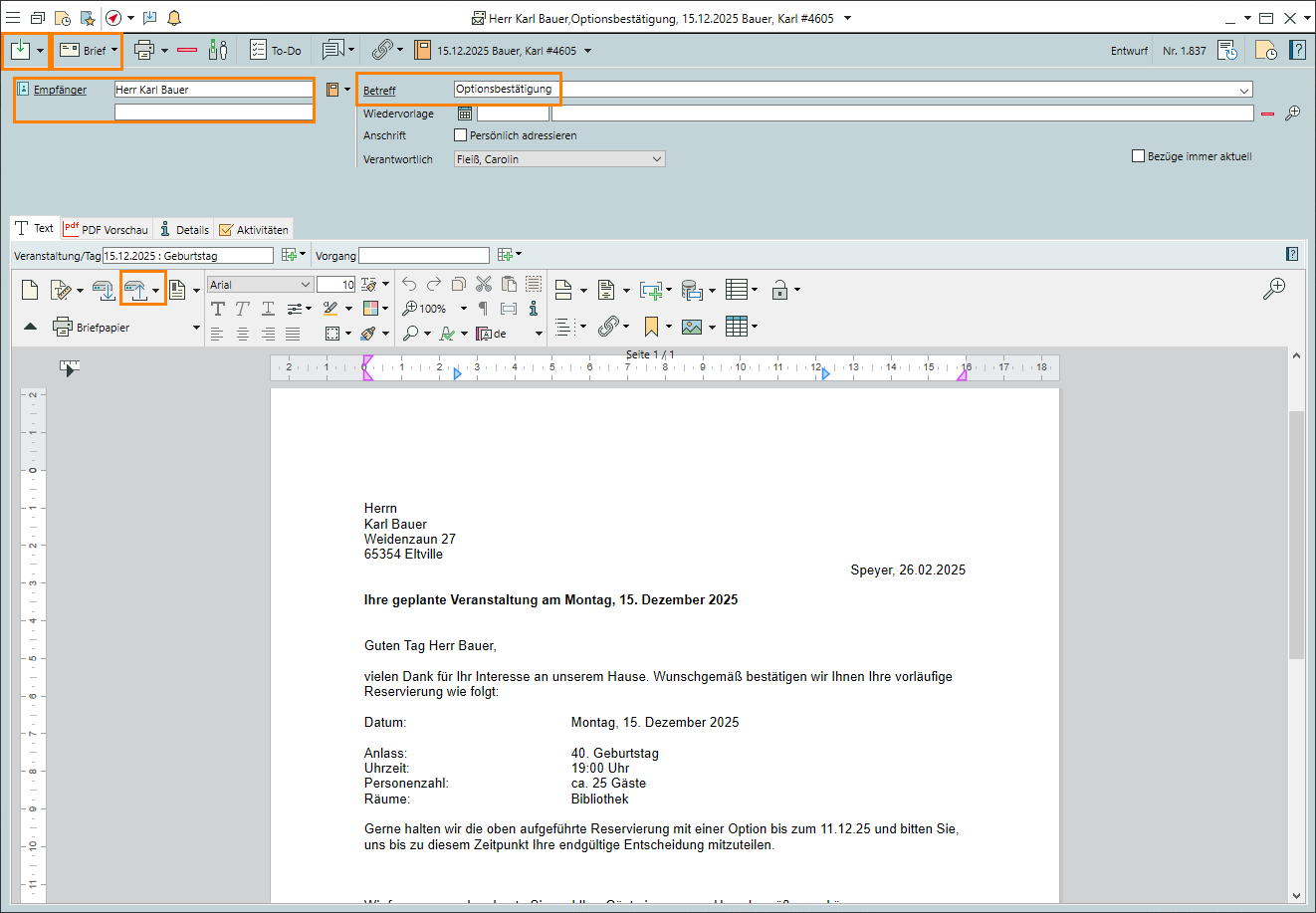
Task: Switch to PDF Vorschau tab
Action: [107, 229]
